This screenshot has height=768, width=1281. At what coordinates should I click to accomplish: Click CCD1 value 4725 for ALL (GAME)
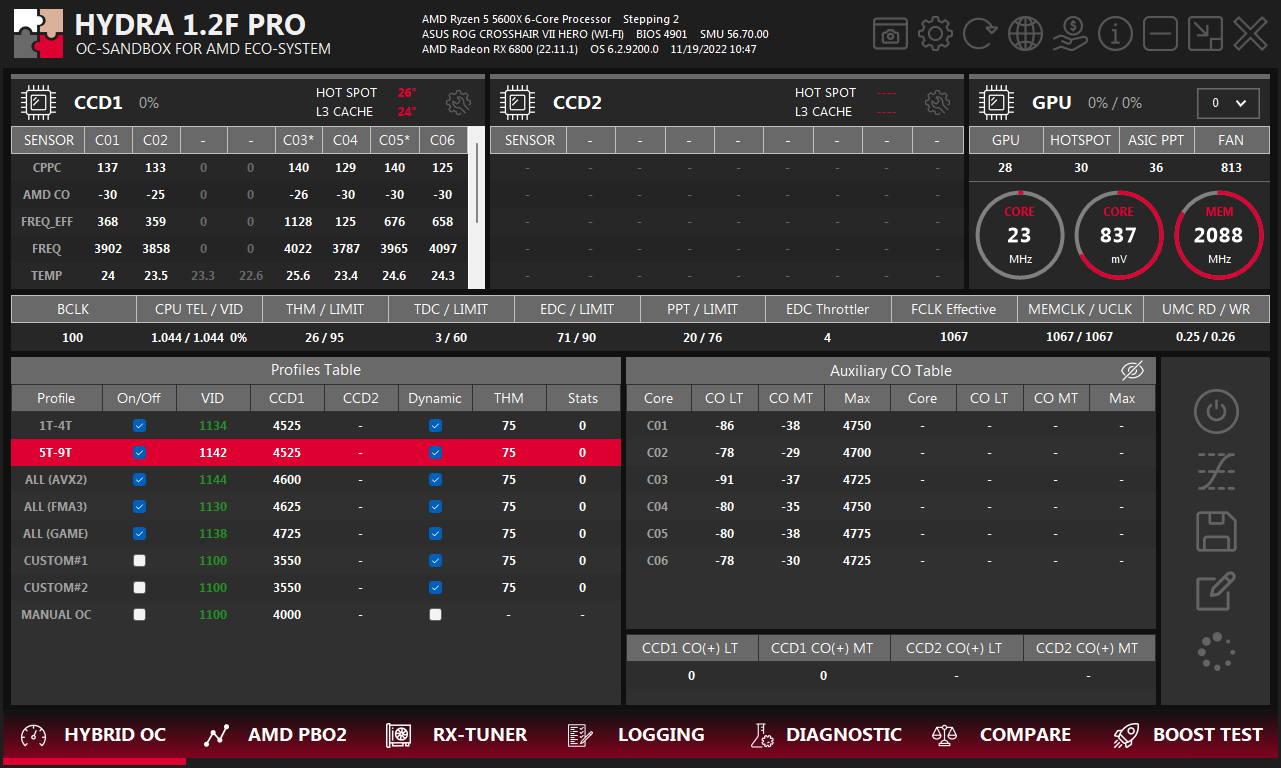point(287,533)
